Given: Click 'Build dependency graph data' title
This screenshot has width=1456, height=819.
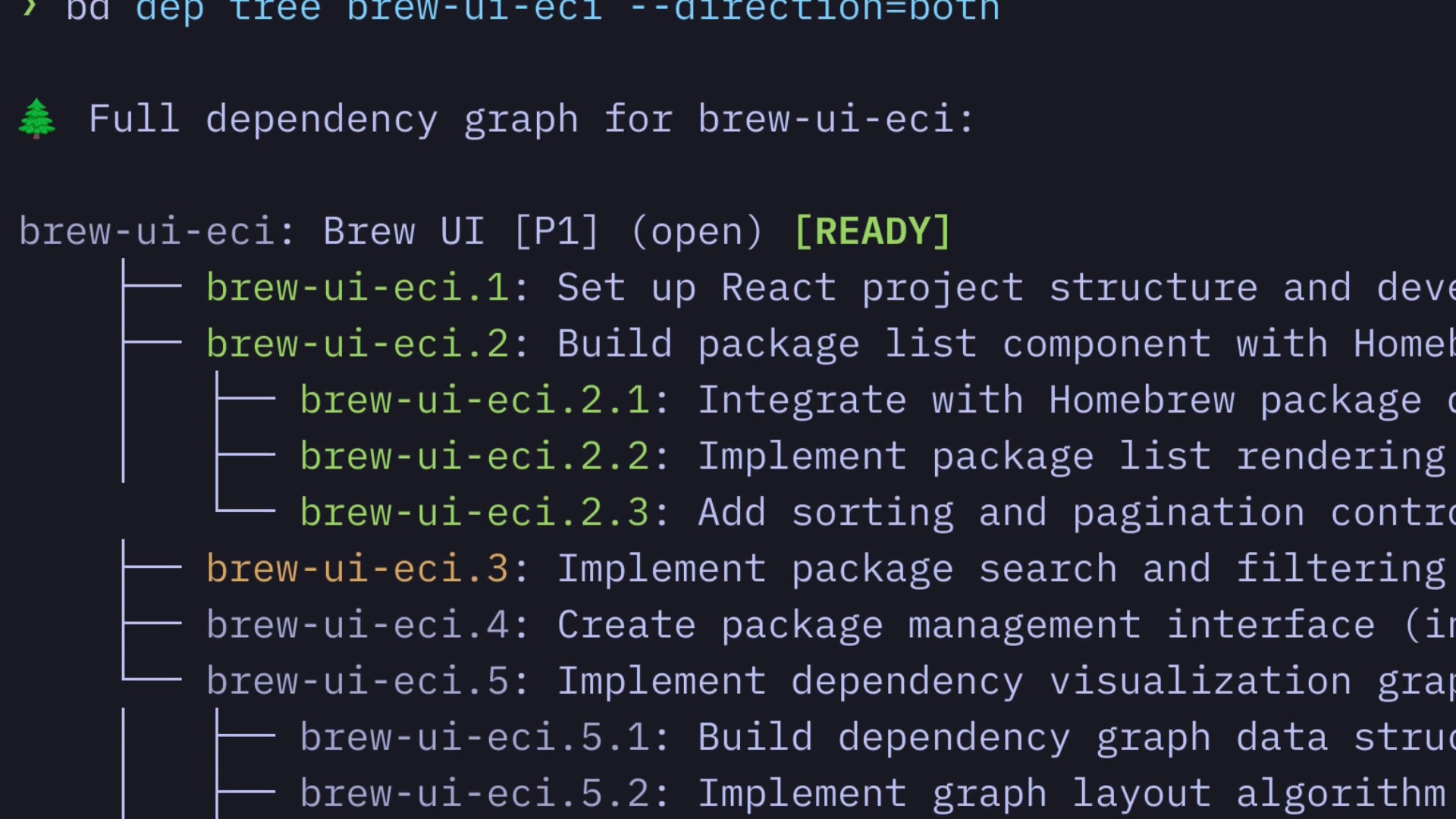Looking at the screenshot, I should coord(1013,738).
